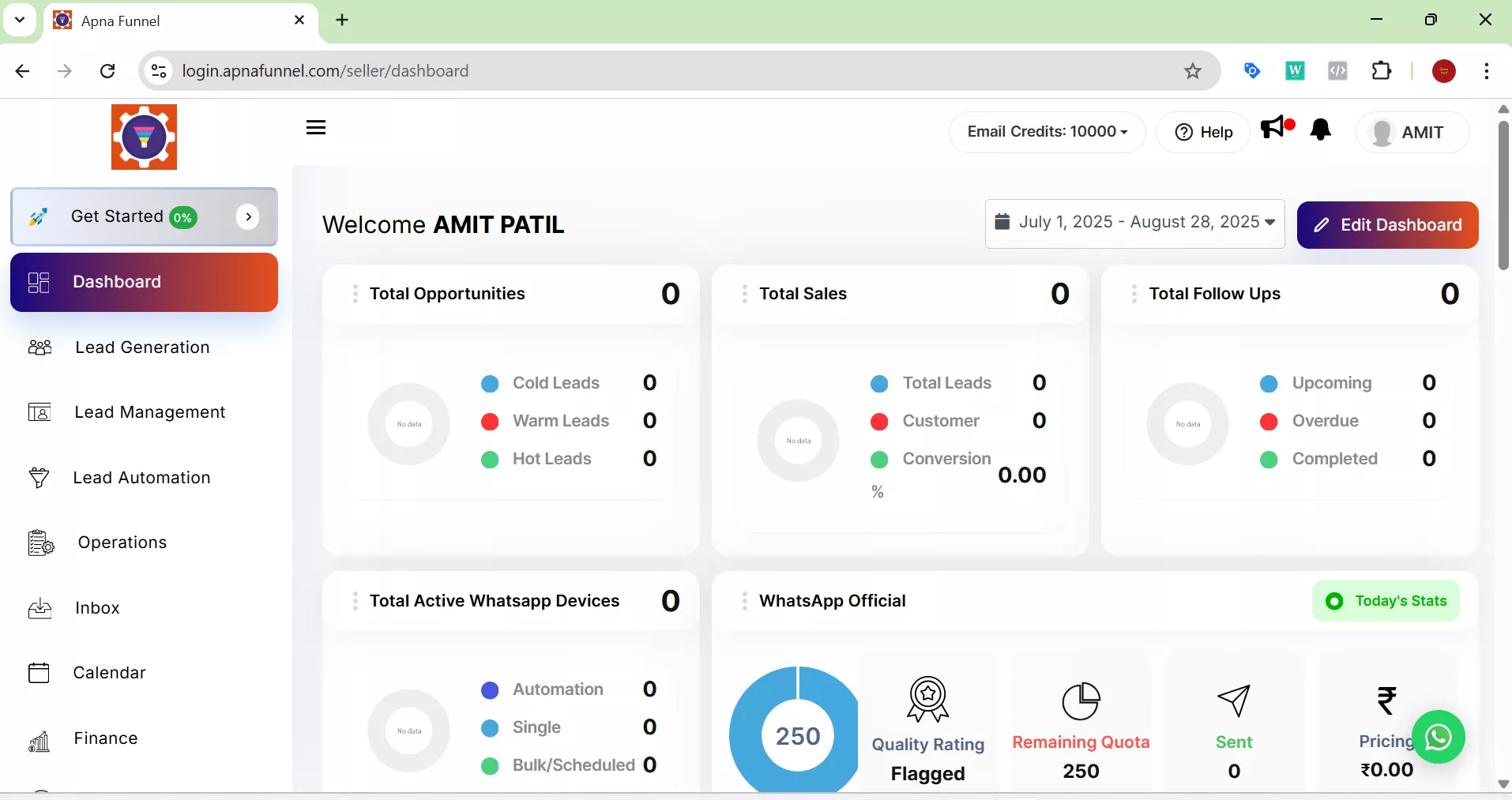The image size is (1512, 800).
Task: Open a new browser tab
Action: (x=342, y=21)
